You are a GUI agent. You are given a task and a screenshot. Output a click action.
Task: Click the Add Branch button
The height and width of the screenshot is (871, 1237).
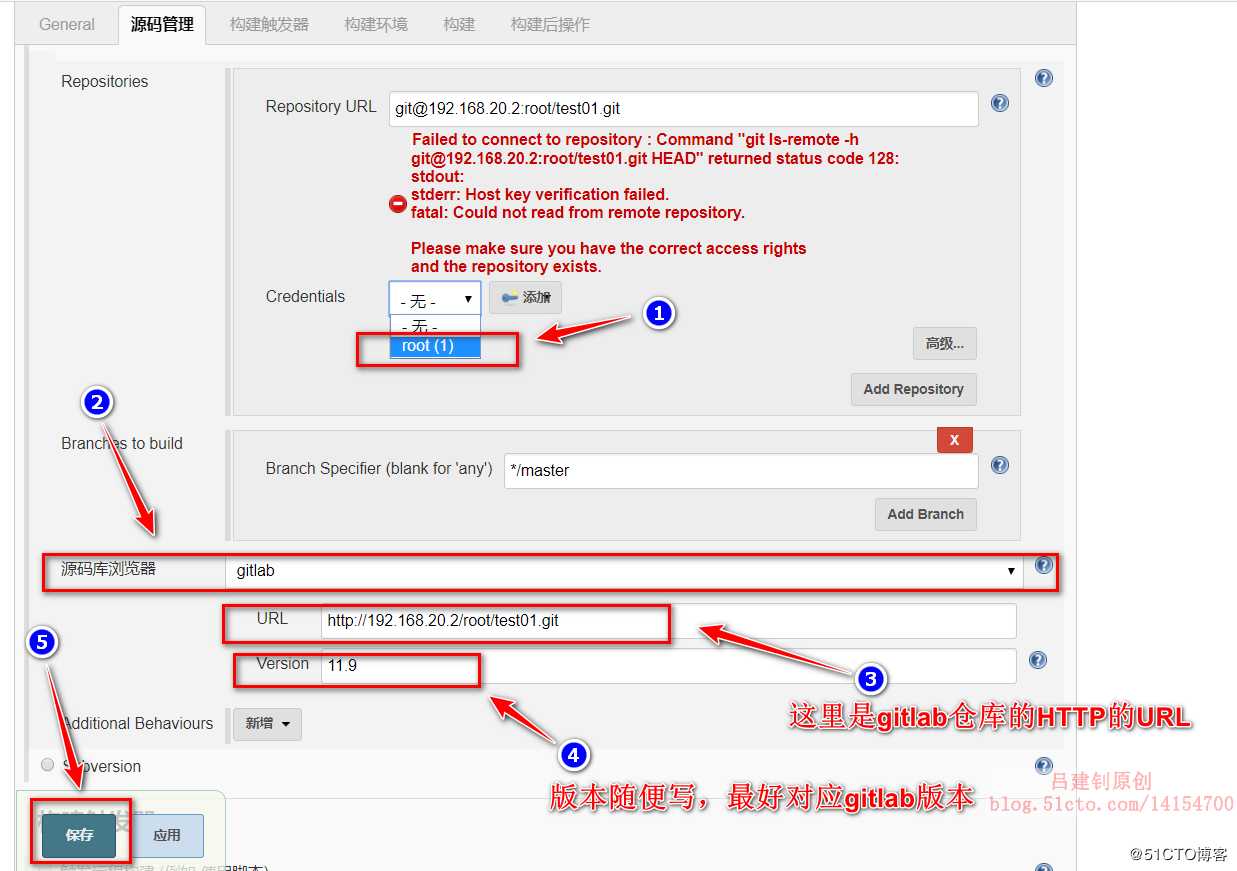pos(925,514)
